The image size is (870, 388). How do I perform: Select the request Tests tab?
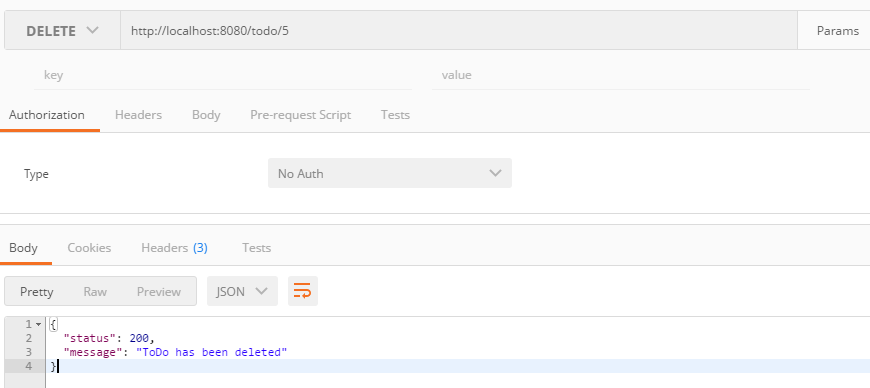395,115
